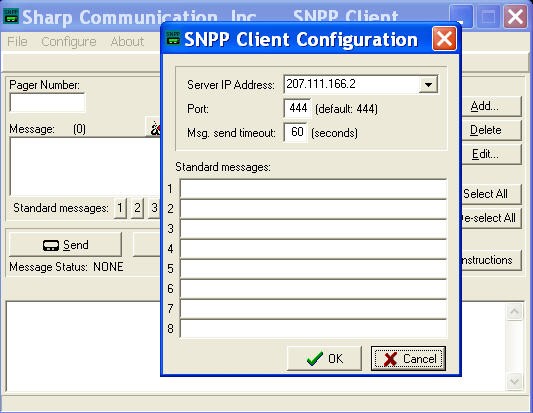Image resolution: width=533 pixels, height=413 pixels.
Task: Click the De-select All button
Action: click(491, 218)
